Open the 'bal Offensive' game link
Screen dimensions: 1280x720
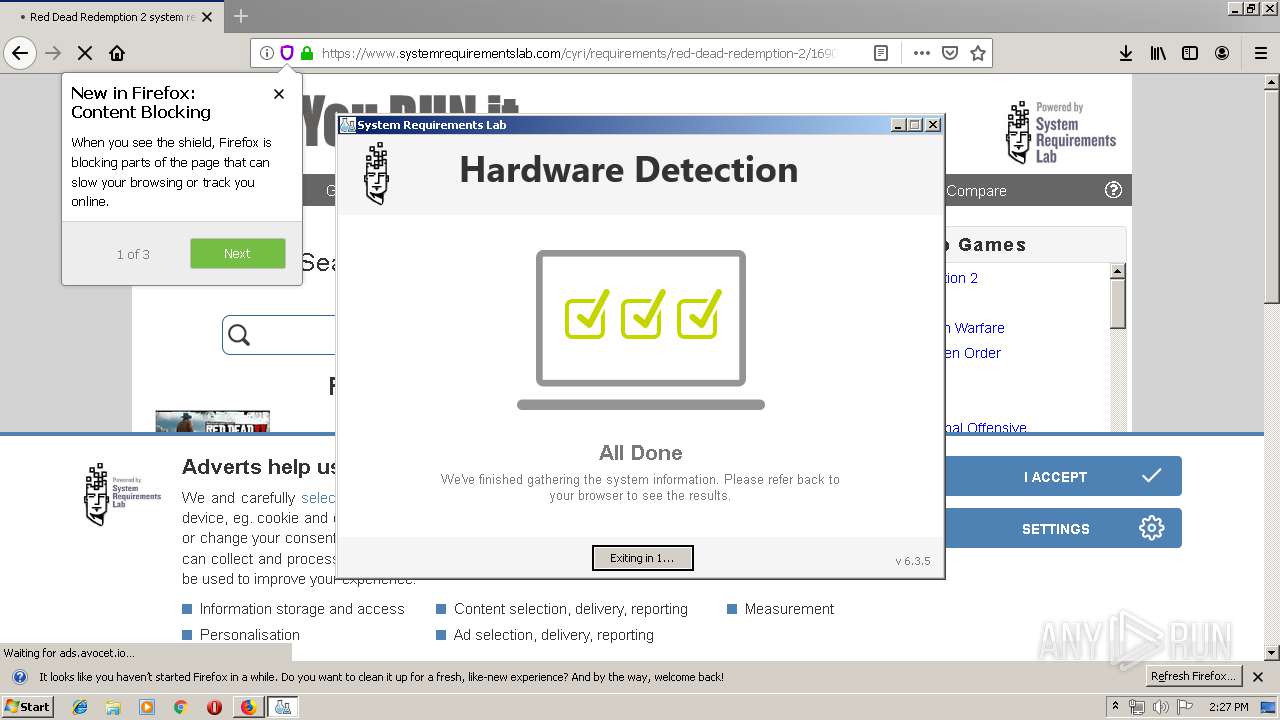pos(986,427)
